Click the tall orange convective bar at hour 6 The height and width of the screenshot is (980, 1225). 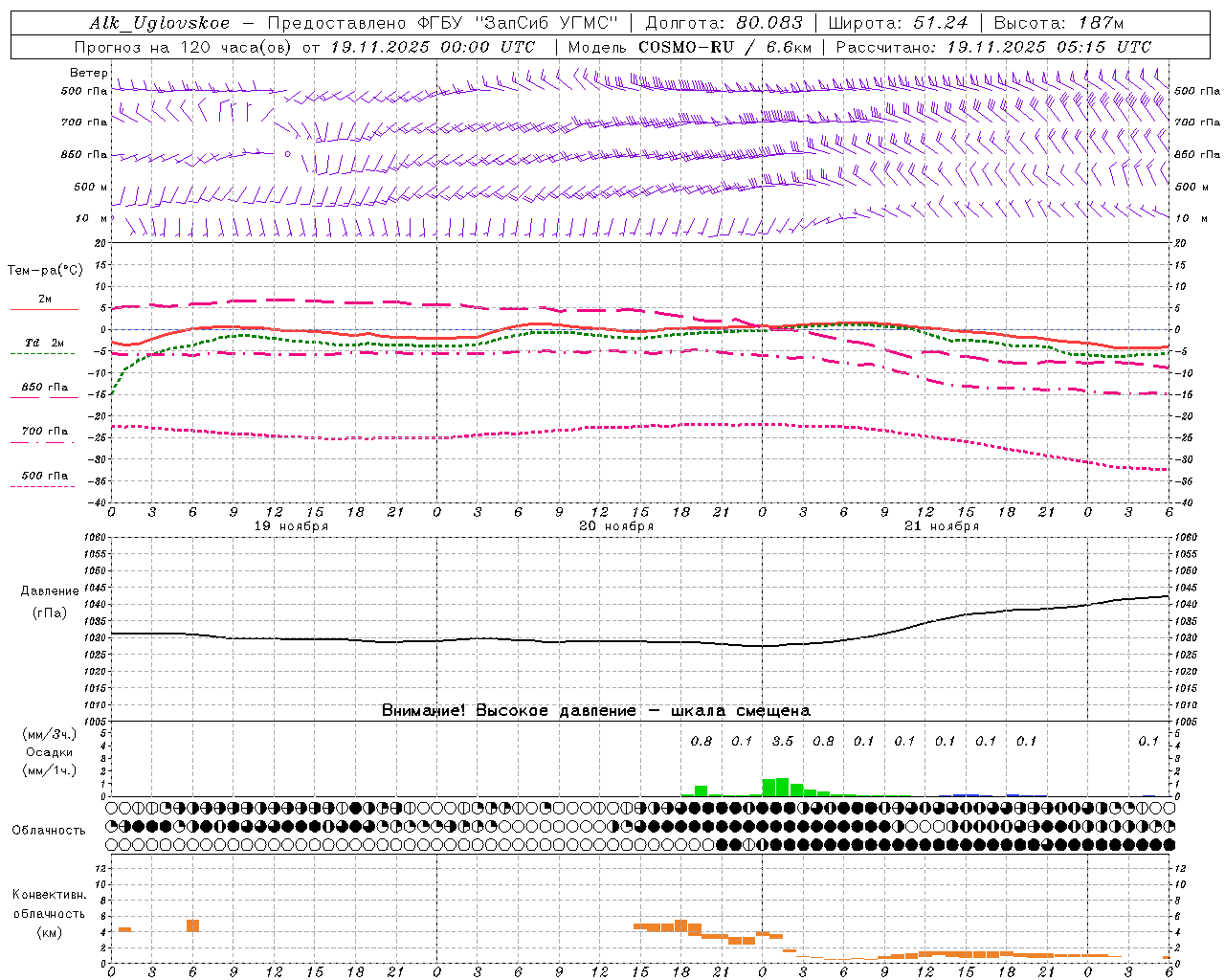(192, 925)
